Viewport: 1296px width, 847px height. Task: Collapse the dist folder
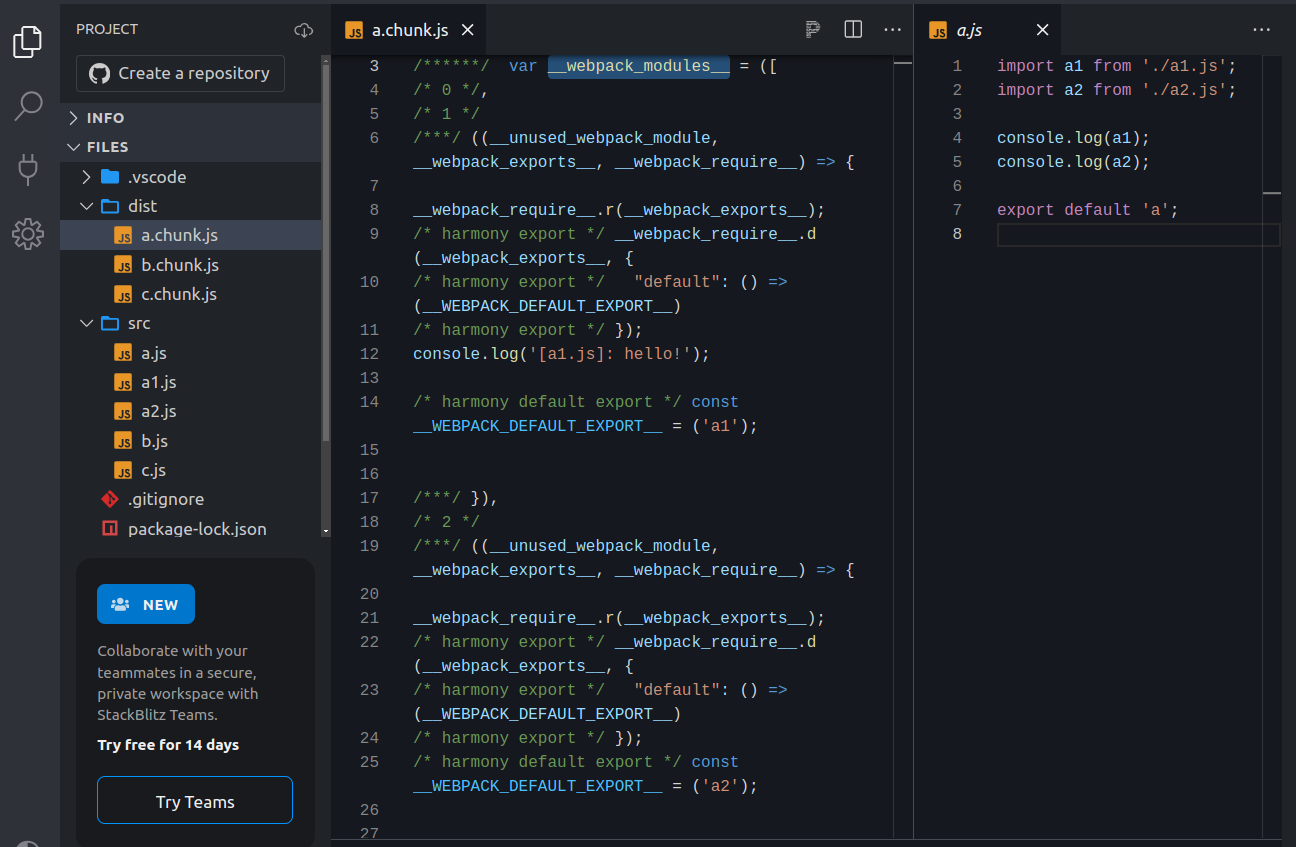click(142, 206)
